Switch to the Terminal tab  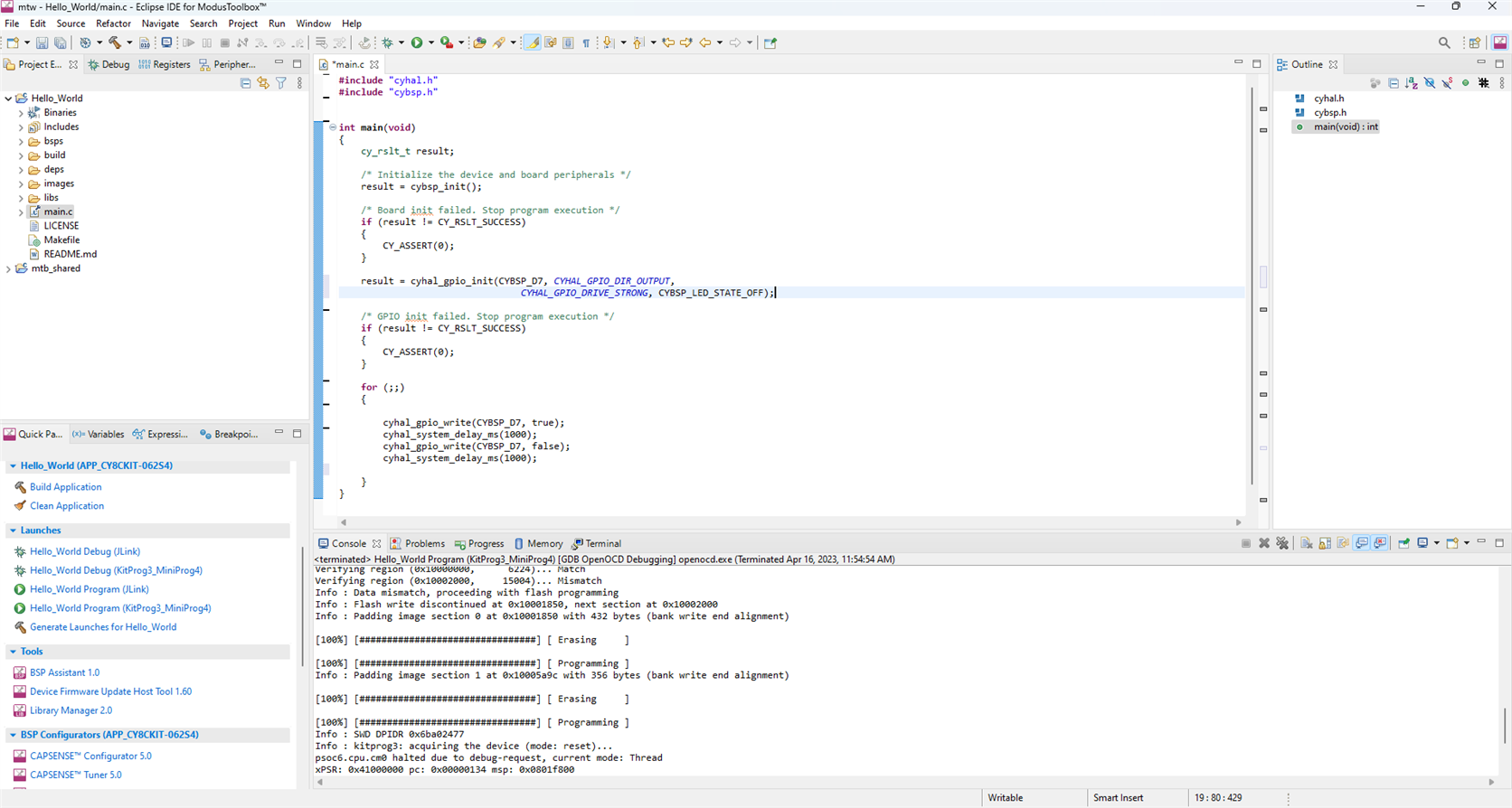[x=596, y=544]
